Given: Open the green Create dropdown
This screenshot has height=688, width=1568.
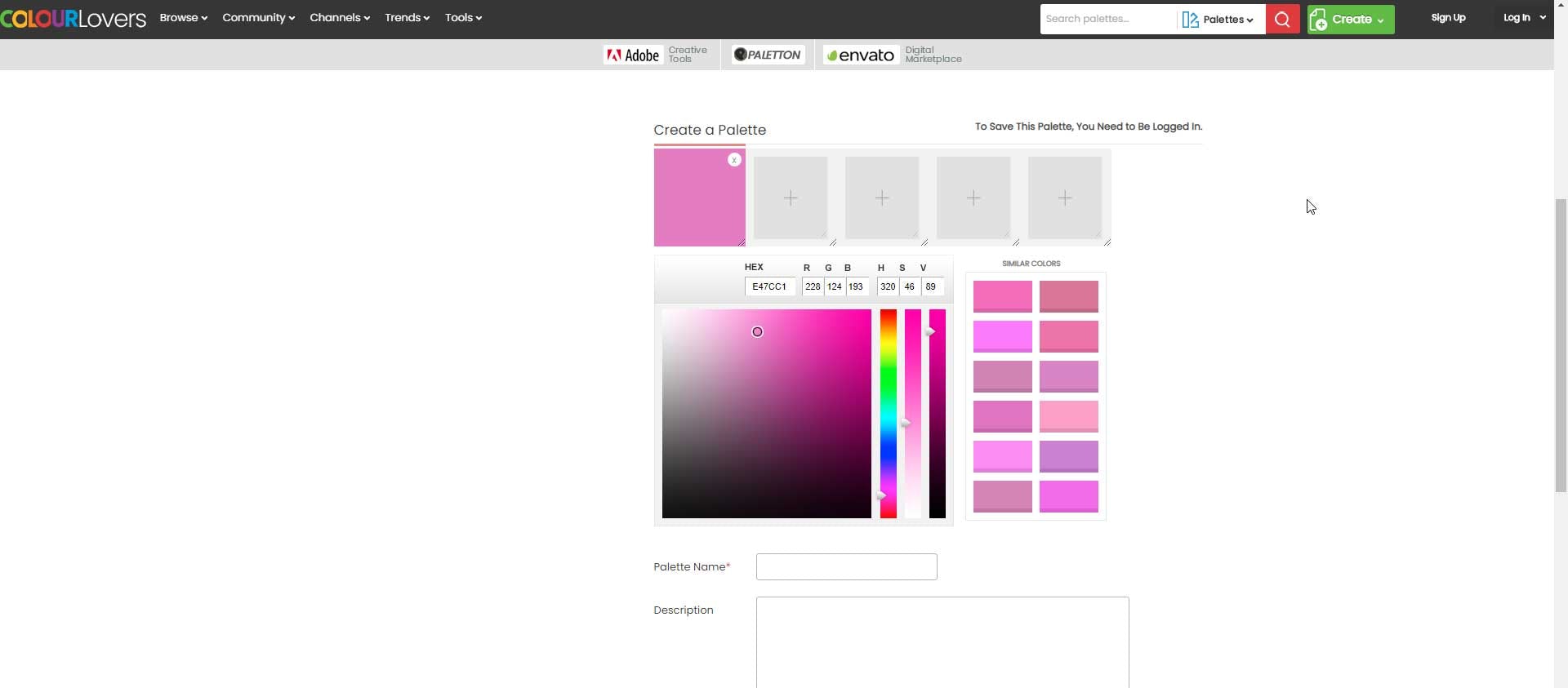Looking at the screenshot, I should click(1350, 20).
